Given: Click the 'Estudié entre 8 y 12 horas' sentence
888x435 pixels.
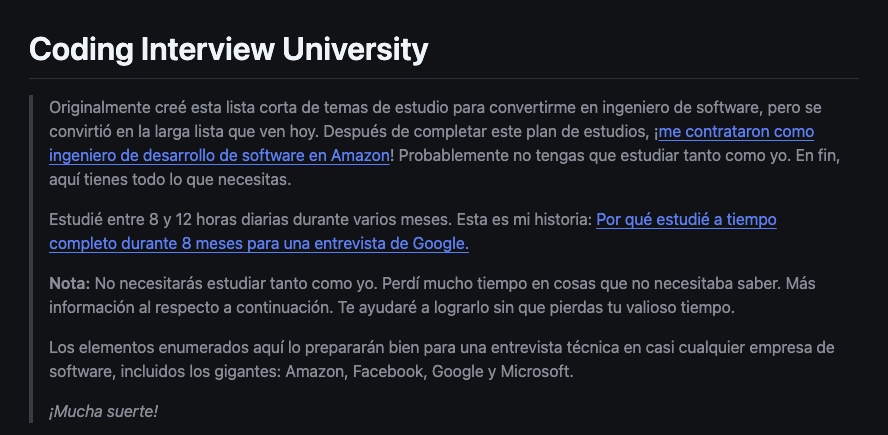Looking at the screenshot, I should (x=251, y=219).
